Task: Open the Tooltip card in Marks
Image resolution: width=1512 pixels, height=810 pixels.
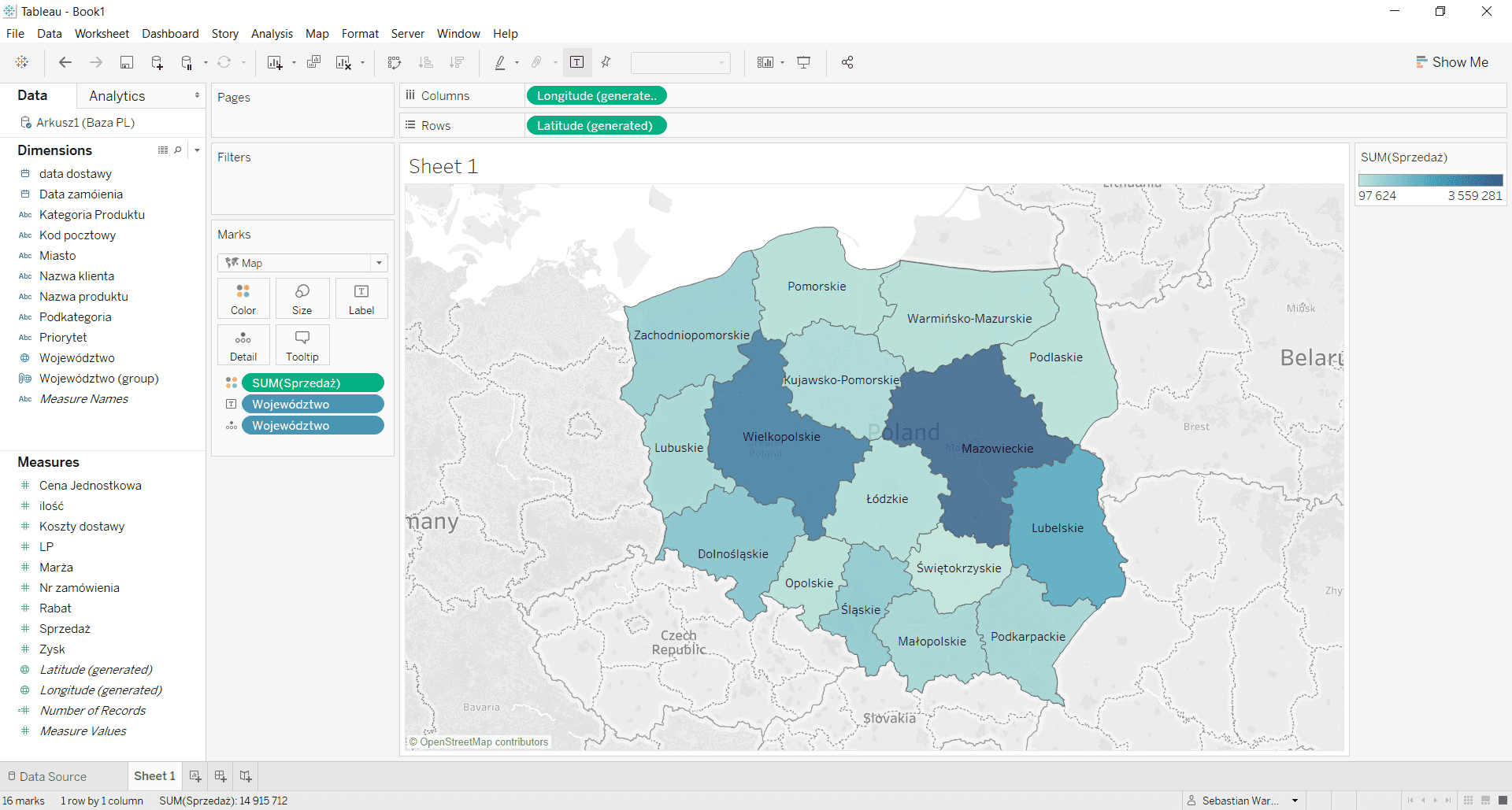Action: coord(302,345)
